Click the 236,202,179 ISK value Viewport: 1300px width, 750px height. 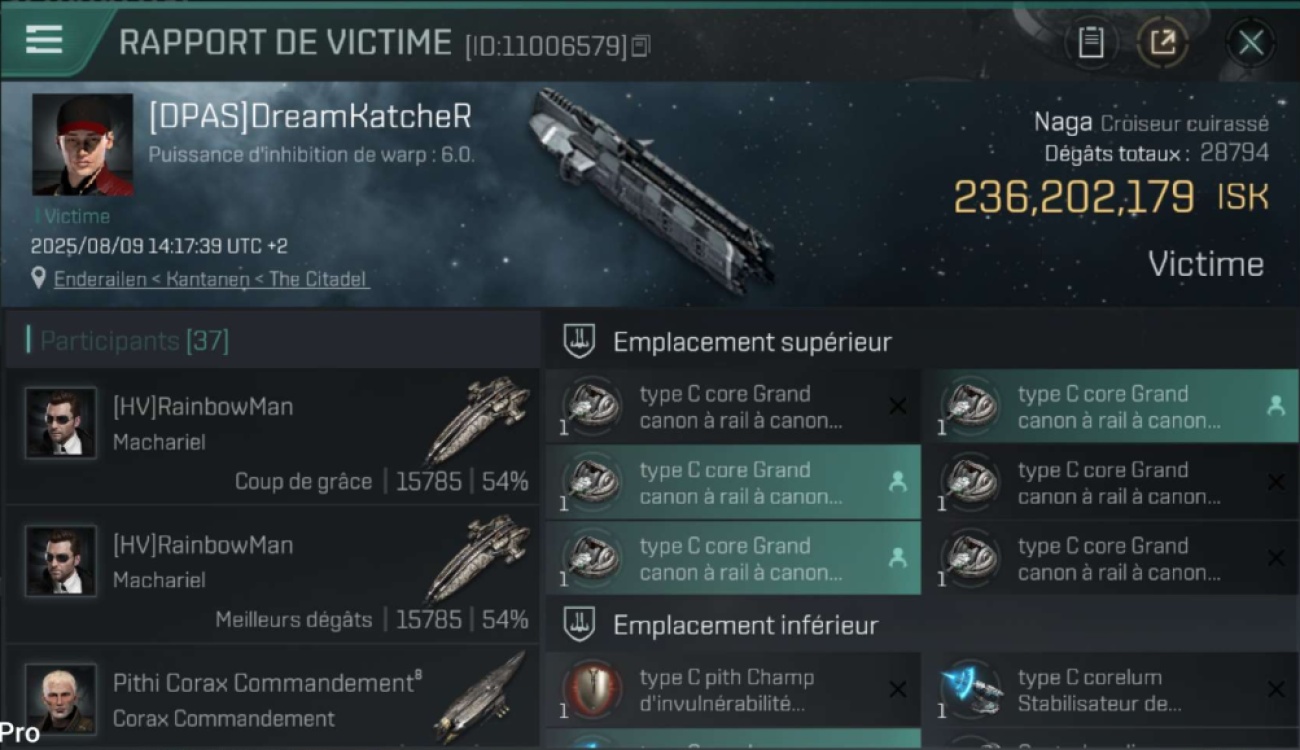[1110, 197]
